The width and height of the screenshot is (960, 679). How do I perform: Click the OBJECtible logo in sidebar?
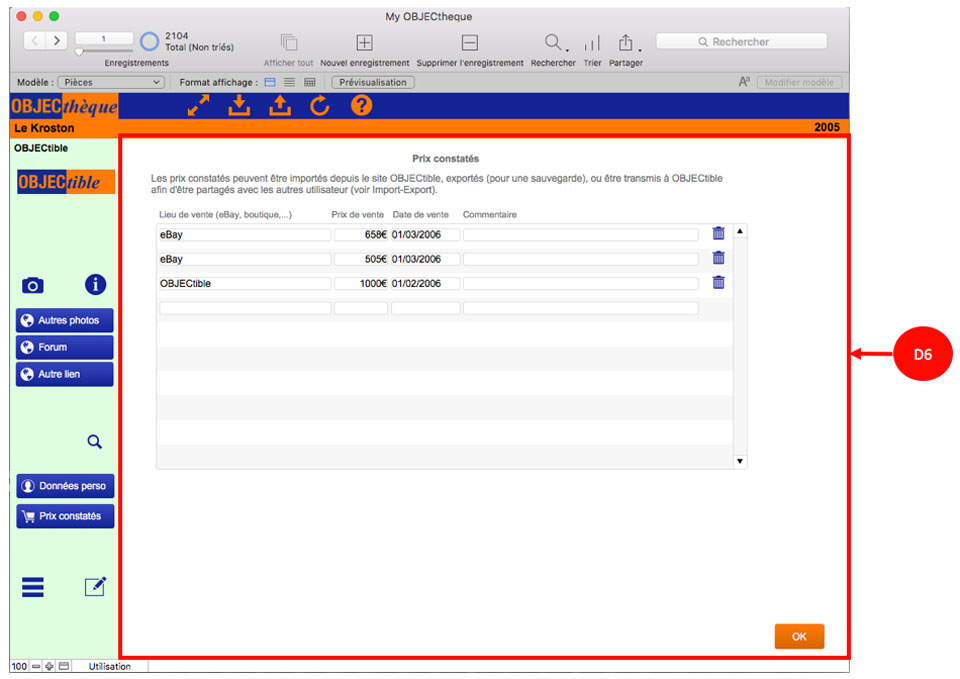click(66, 182)
